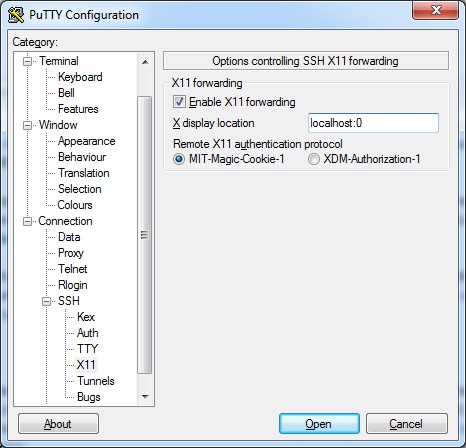Collapse the SSH tree node
Viewport: 466px width, 448px height.
(47, 301)
